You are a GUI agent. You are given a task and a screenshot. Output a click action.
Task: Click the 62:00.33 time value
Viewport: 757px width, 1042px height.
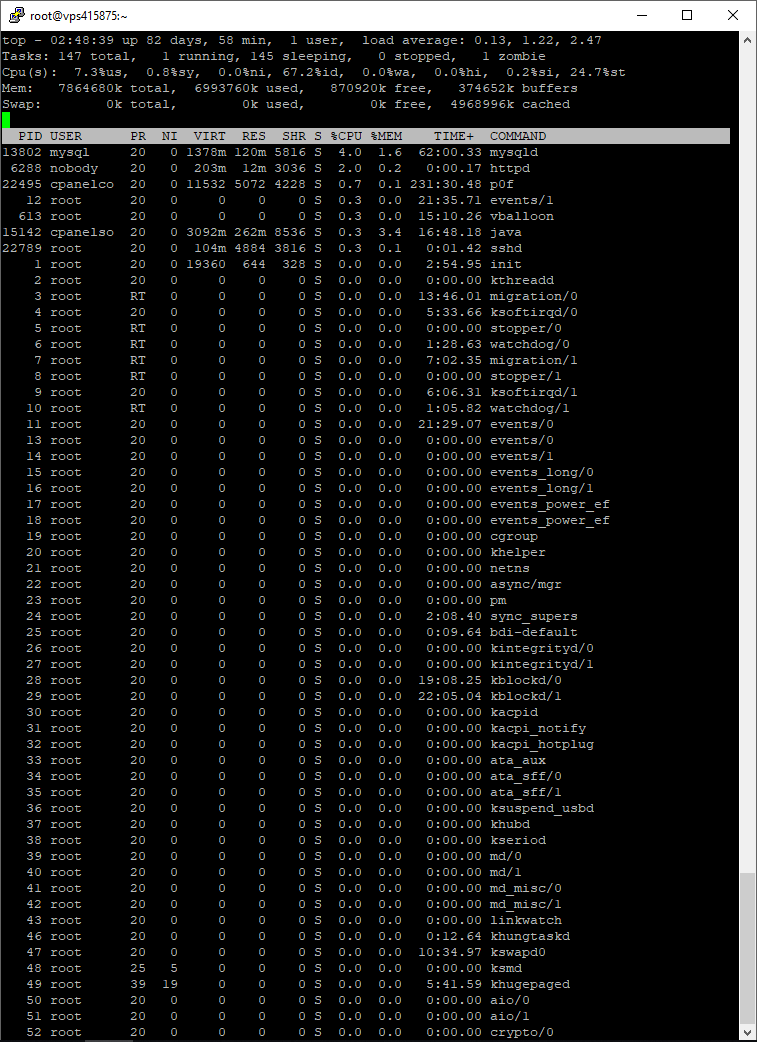(450, 152)
